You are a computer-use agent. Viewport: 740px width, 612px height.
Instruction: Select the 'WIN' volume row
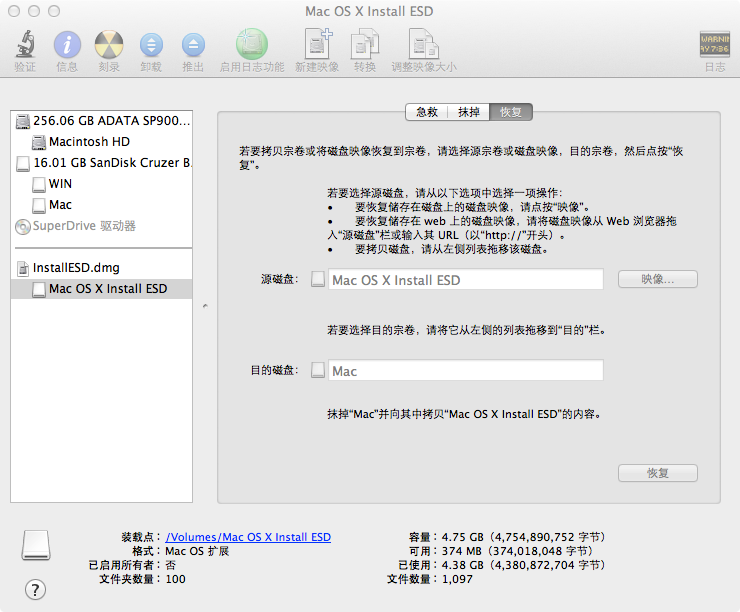pos(101,184)
